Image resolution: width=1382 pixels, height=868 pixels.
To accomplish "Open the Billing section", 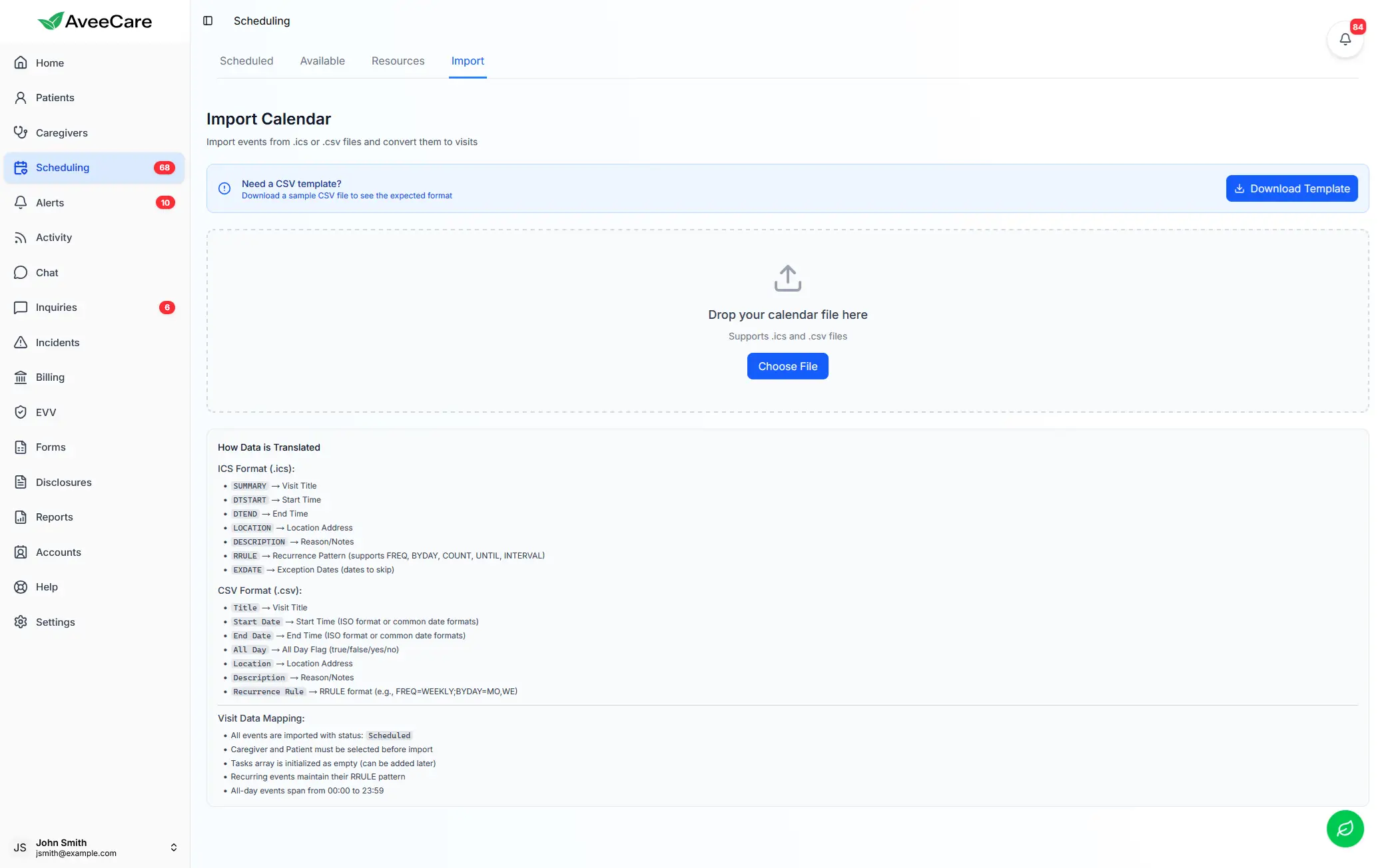I will pos(49,377).
